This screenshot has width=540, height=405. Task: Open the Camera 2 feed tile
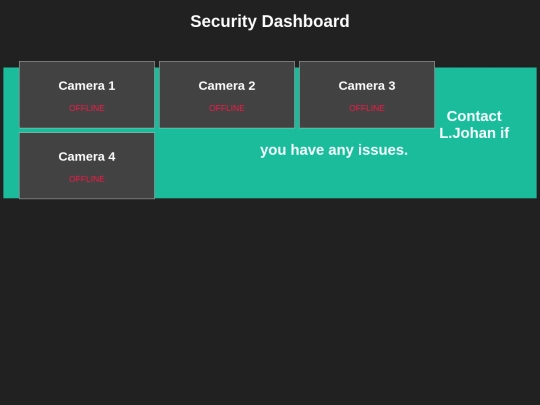(227, 95)
